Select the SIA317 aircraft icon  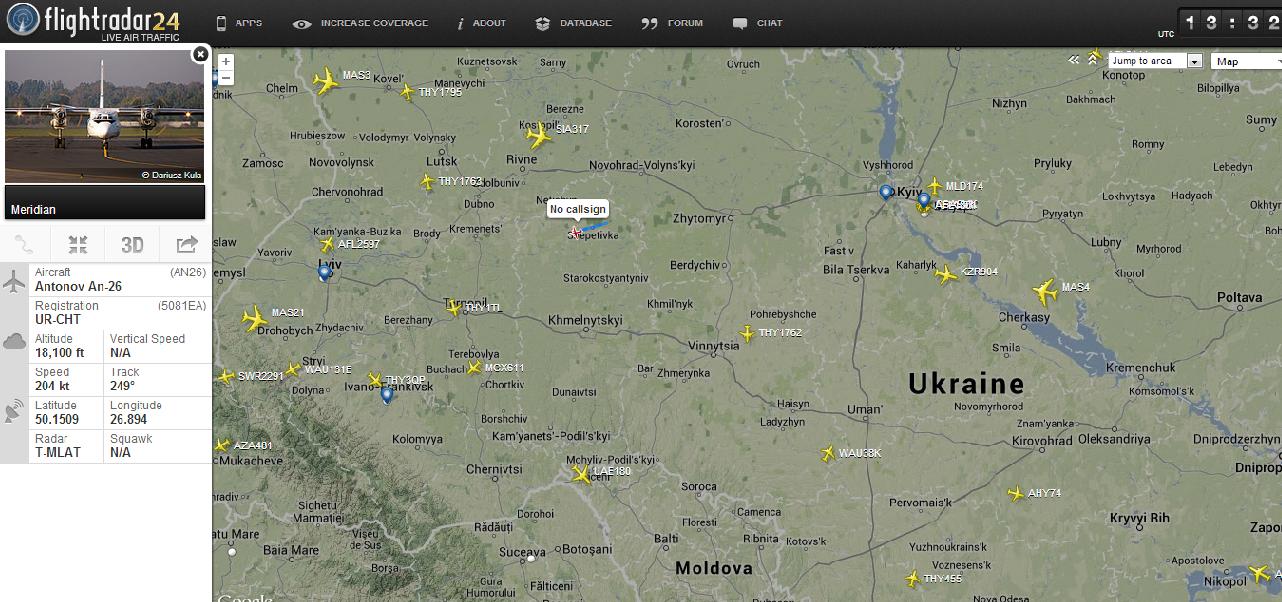point(538,135)
